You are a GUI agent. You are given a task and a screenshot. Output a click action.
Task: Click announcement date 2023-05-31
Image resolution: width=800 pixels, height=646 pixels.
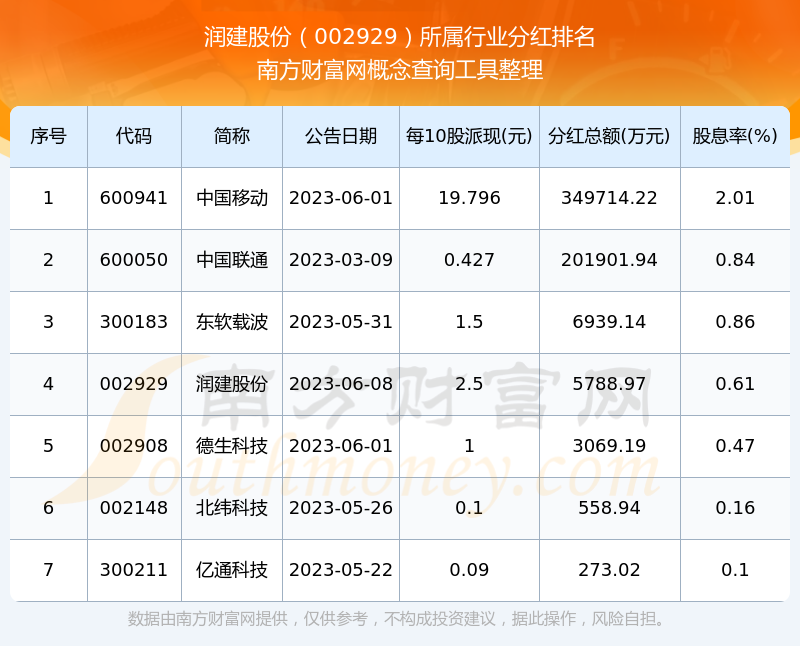point(341,322)
